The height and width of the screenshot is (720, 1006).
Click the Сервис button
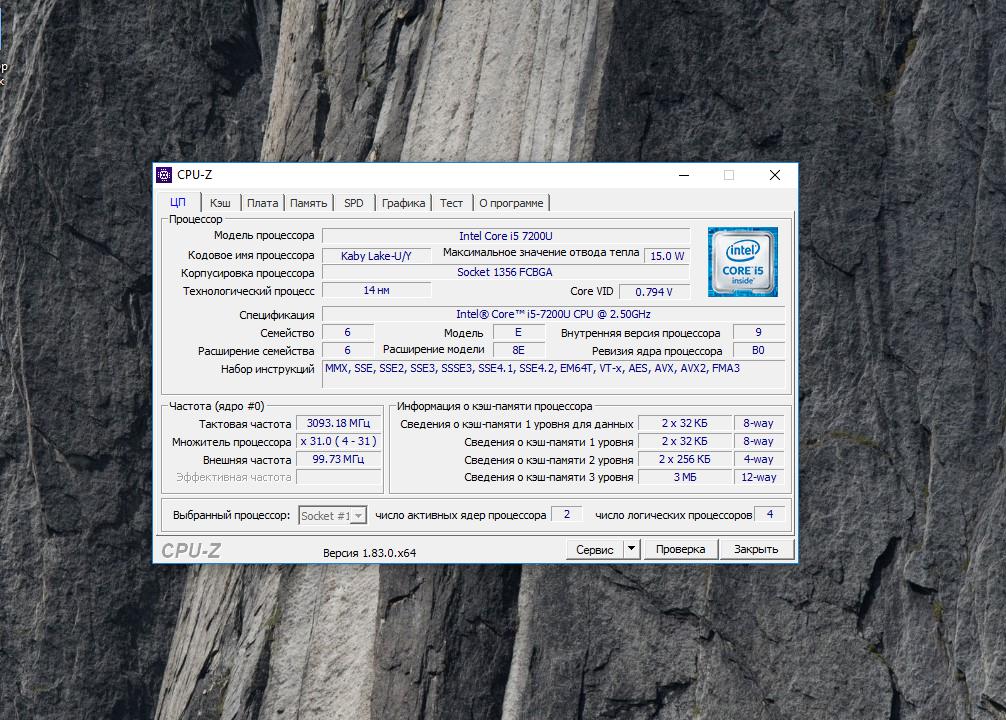[595, 549]
